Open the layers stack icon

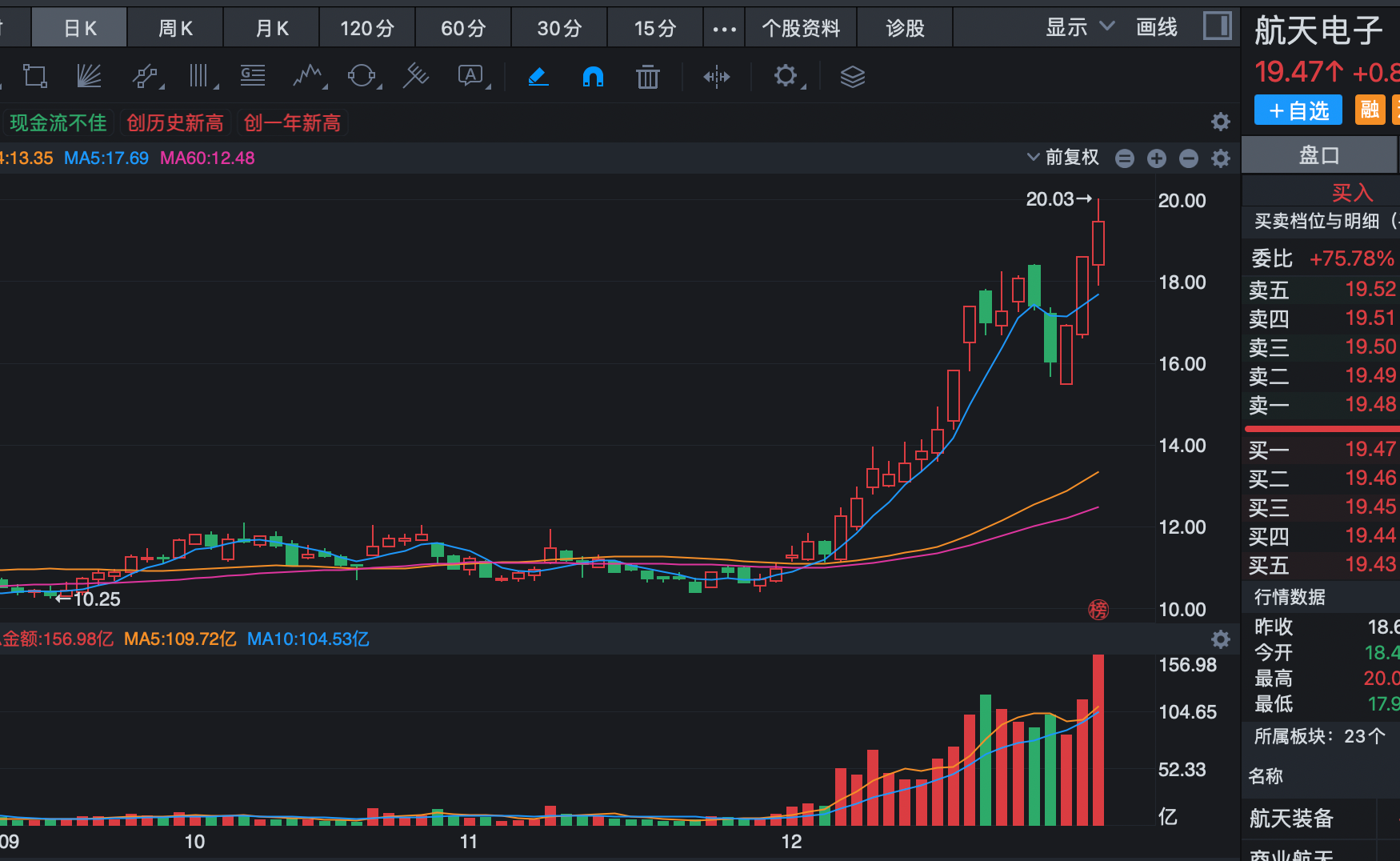pyautogui.click(x=853, y=77)
